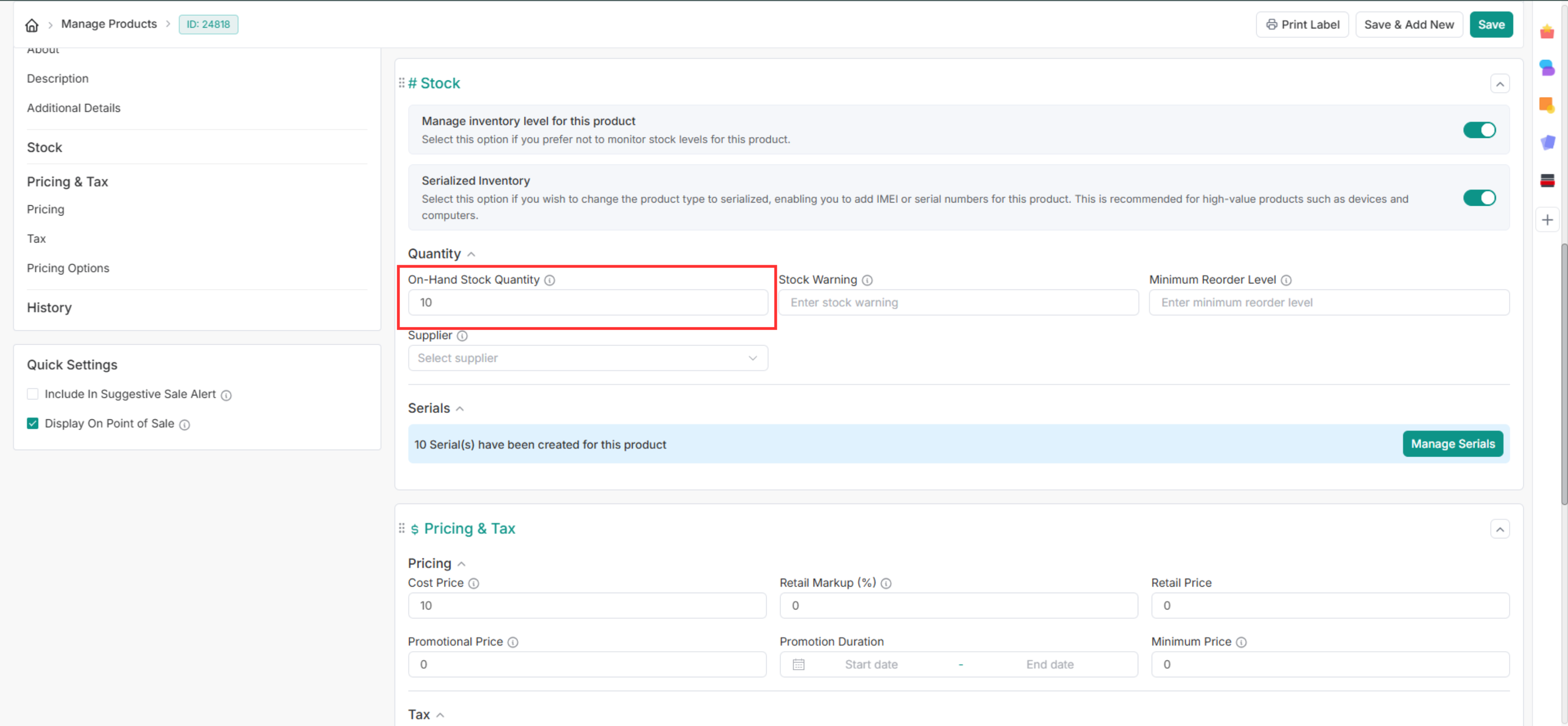This screenshot has height=726, width=1568.
Task: Jump to Stock in side menu
Action: (x=45, y=147)
